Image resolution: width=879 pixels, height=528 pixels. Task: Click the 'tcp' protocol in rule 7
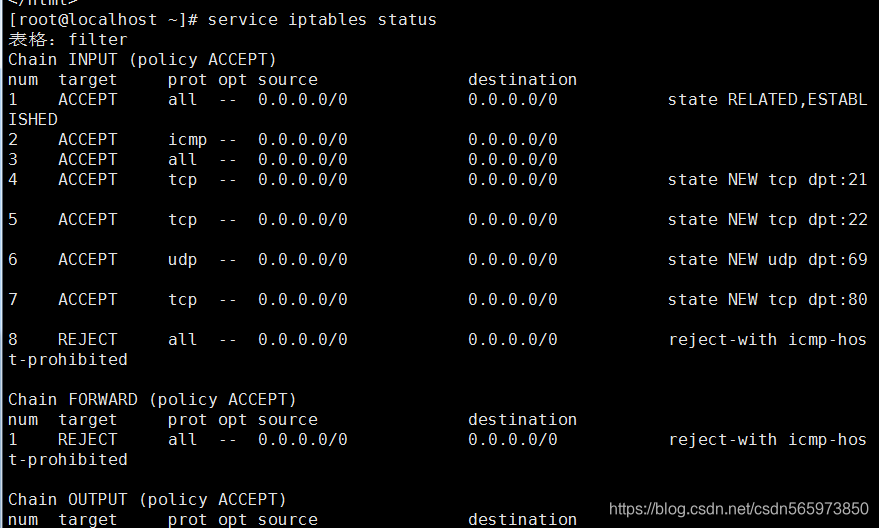pyautogui.click(x=182, y=300)
